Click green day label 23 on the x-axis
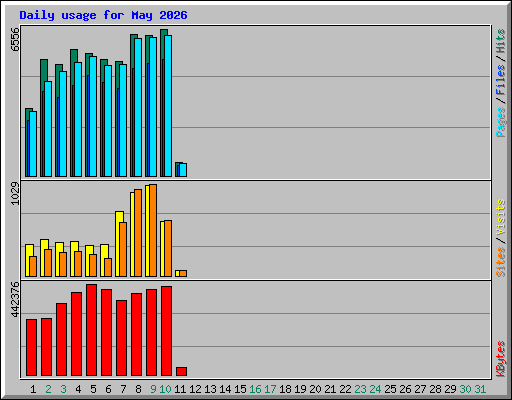This screenshot has height=400, width=512. (x=360, y=389)
